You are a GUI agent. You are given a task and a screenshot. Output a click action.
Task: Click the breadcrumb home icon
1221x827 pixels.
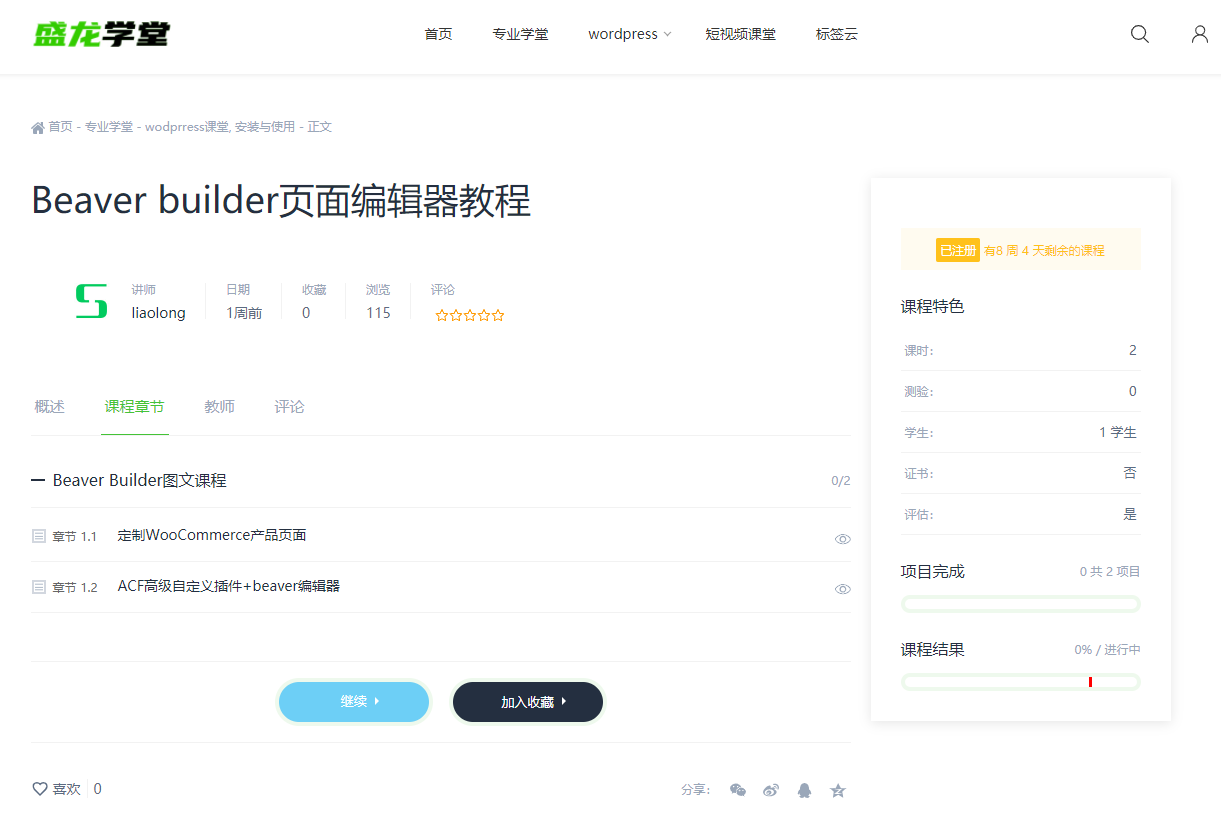click(38, 127)
